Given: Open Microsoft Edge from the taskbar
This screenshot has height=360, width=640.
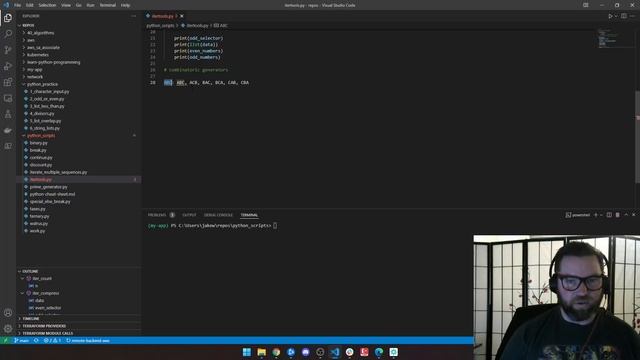Looking at the screenshot, I should pyautogui.click(x=379, y=352).
